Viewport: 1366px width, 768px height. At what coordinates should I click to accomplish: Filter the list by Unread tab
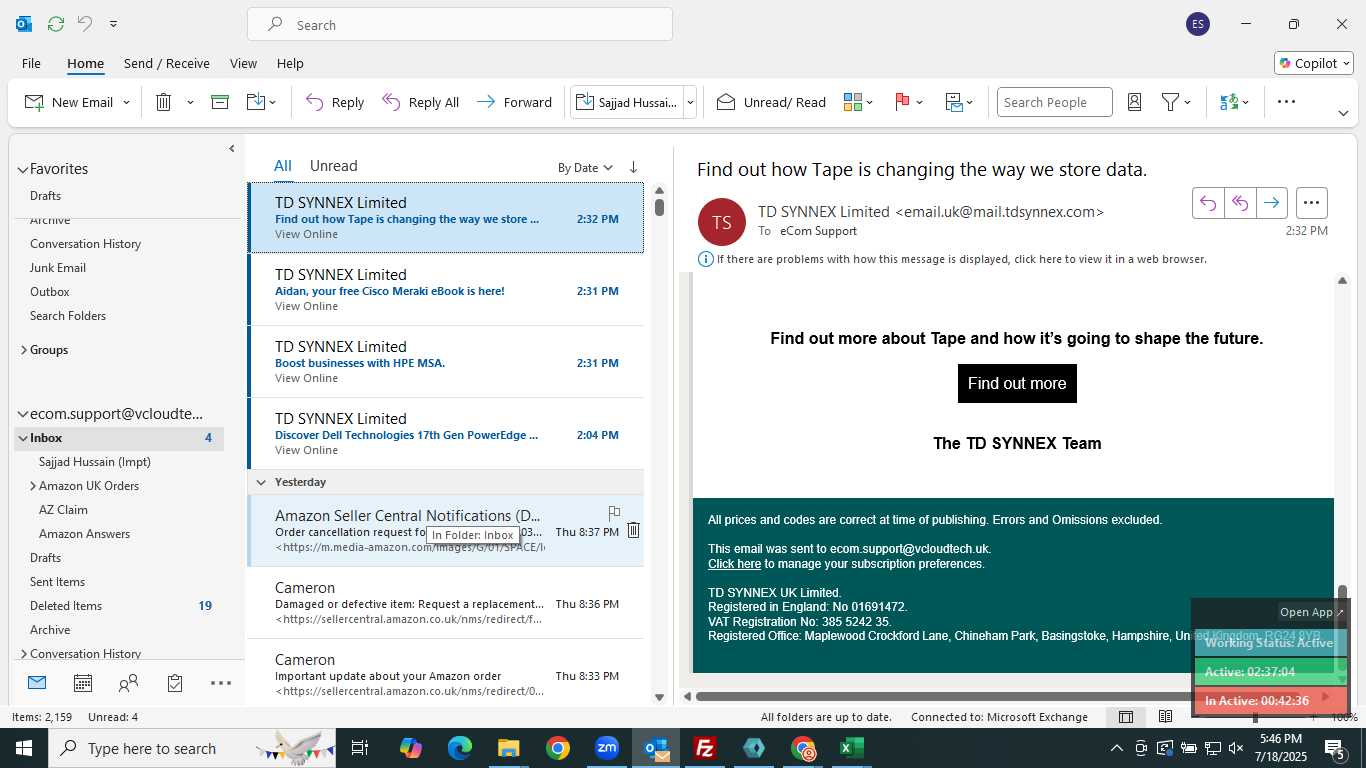333,166
